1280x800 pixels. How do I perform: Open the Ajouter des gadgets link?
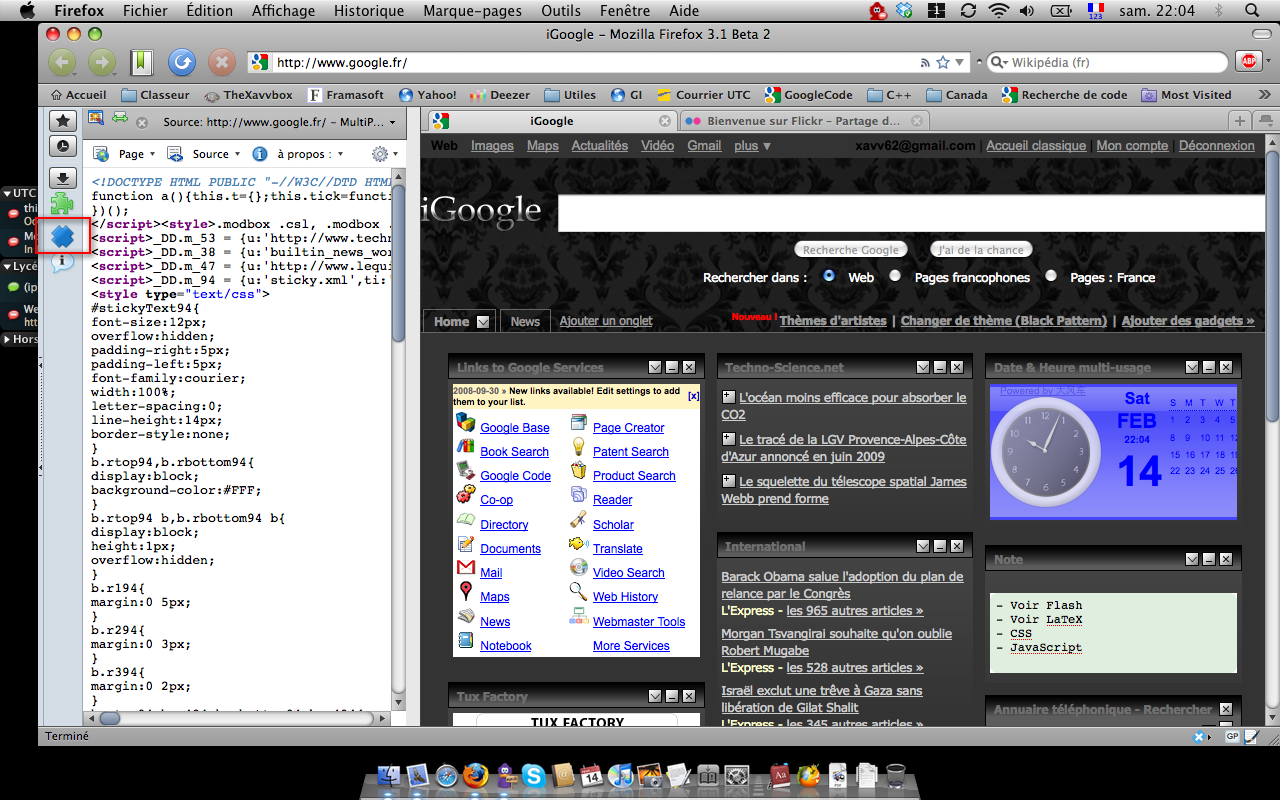click(x=1188, y=321)
